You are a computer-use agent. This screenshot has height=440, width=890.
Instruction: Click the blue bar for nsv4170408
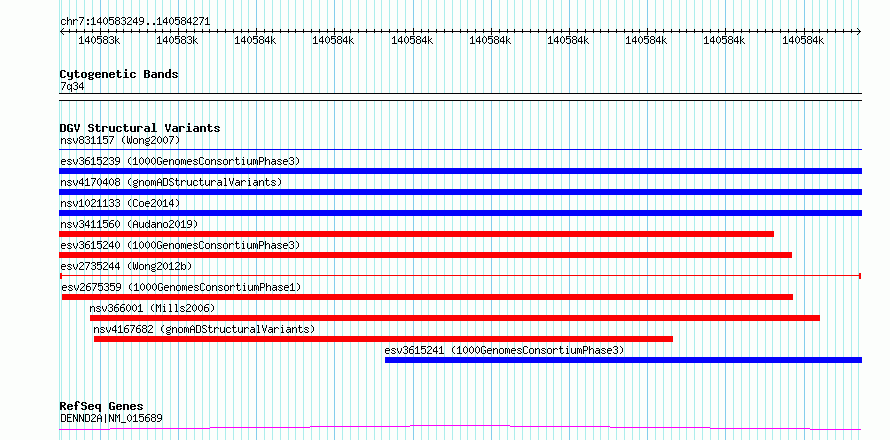coord(460,192)
